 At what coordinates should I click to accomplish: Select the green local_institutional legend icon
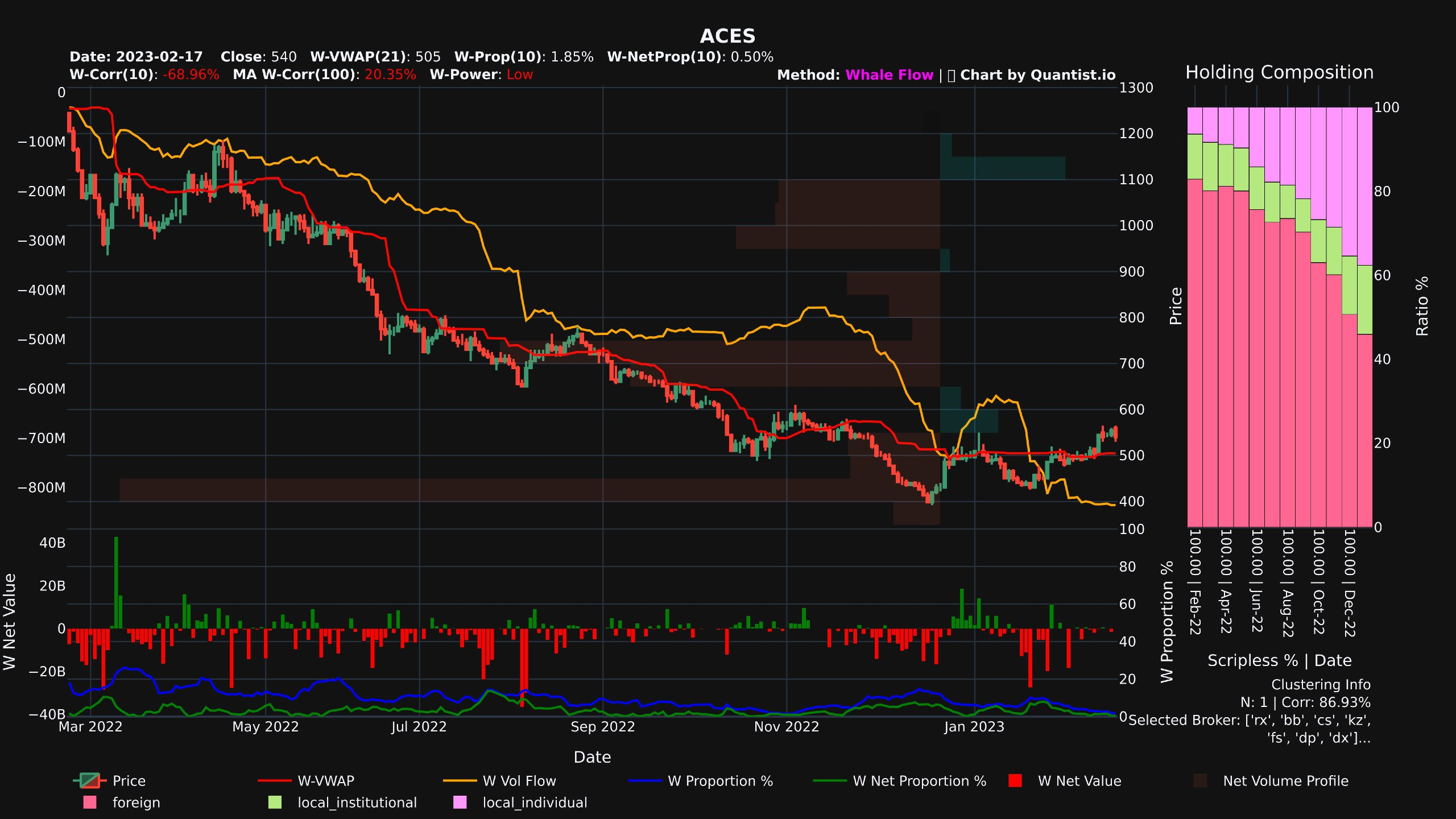tap(276, 803)
